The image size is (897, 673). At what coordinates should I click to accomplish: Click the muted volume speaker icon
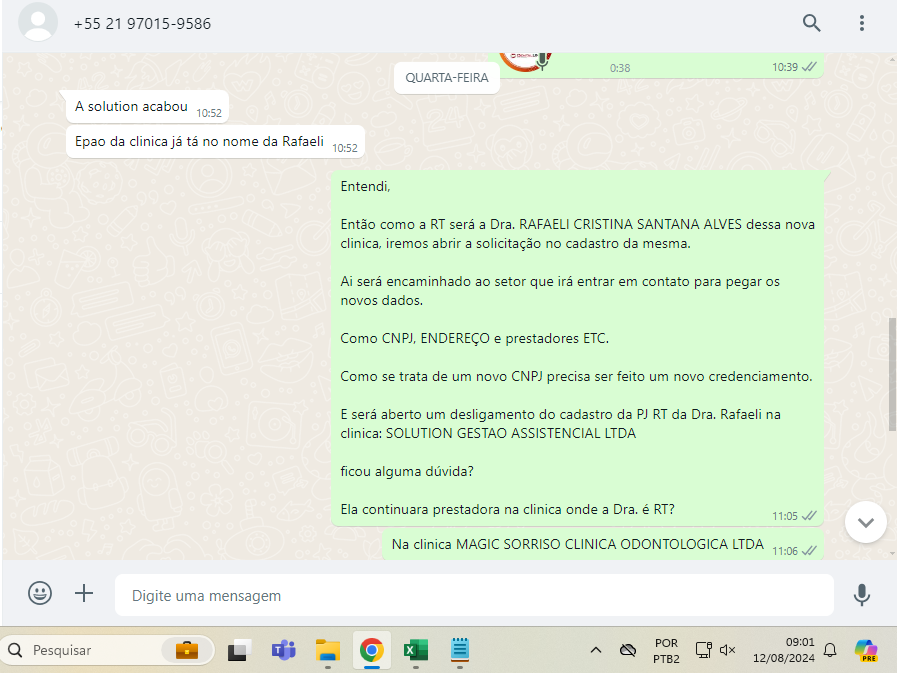[728, 650]
